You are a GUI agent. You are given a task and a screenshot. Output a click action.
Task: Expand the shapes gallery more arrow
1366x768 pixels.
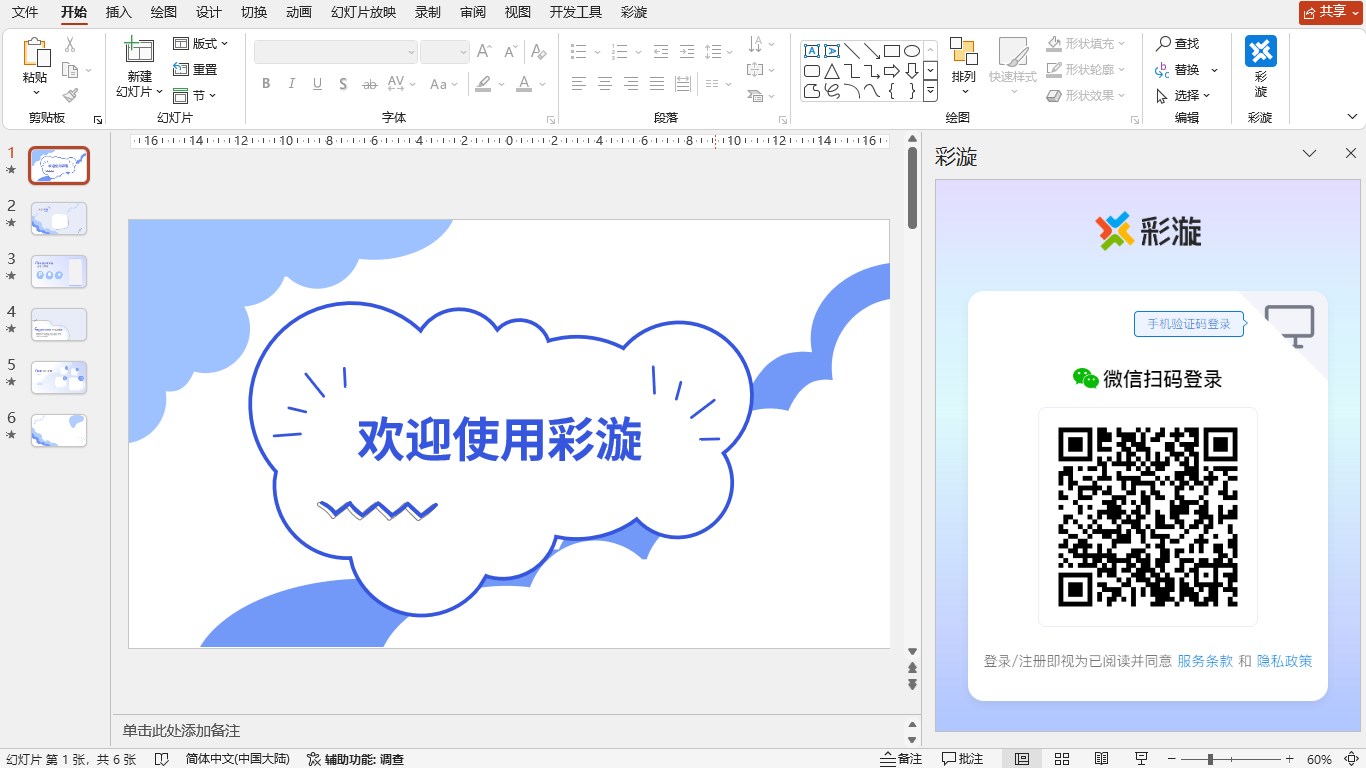pyautogui.click(x=931, y=91)
